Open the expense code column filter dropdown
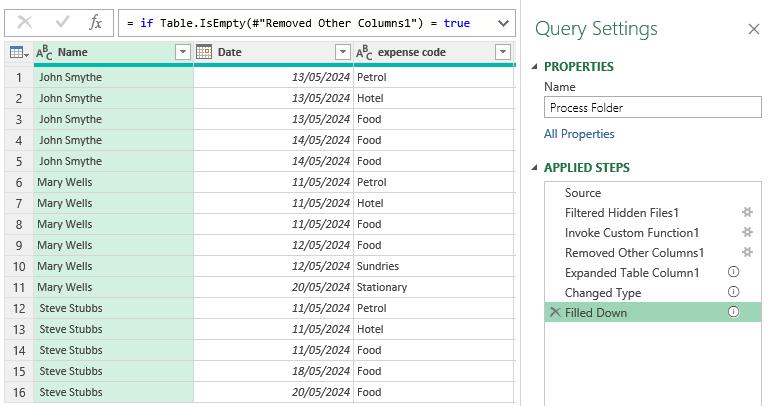The image size is (782, 406). pos(503,52)
